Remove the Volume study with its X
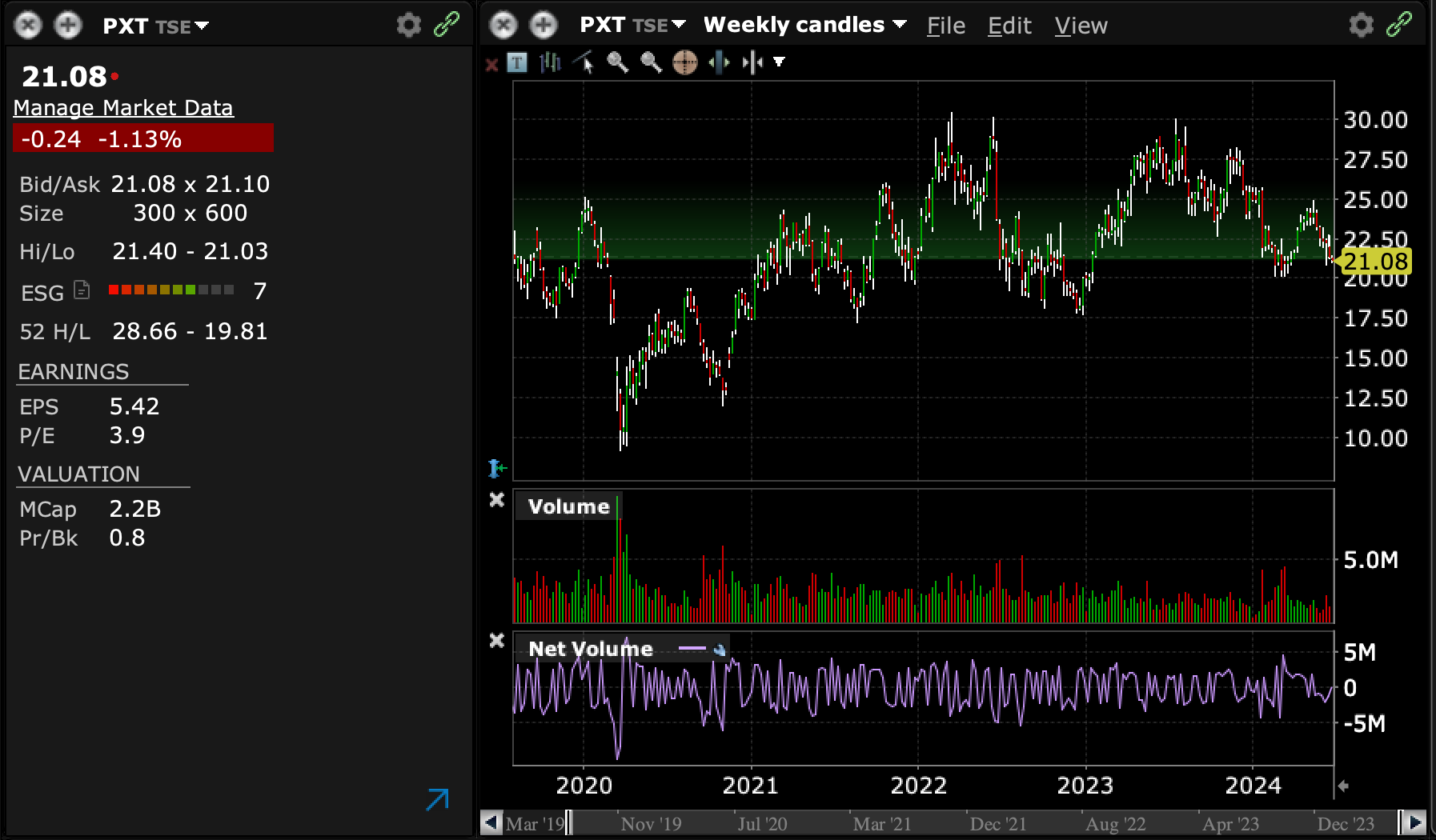1436x840 pixels. point(497,500)
